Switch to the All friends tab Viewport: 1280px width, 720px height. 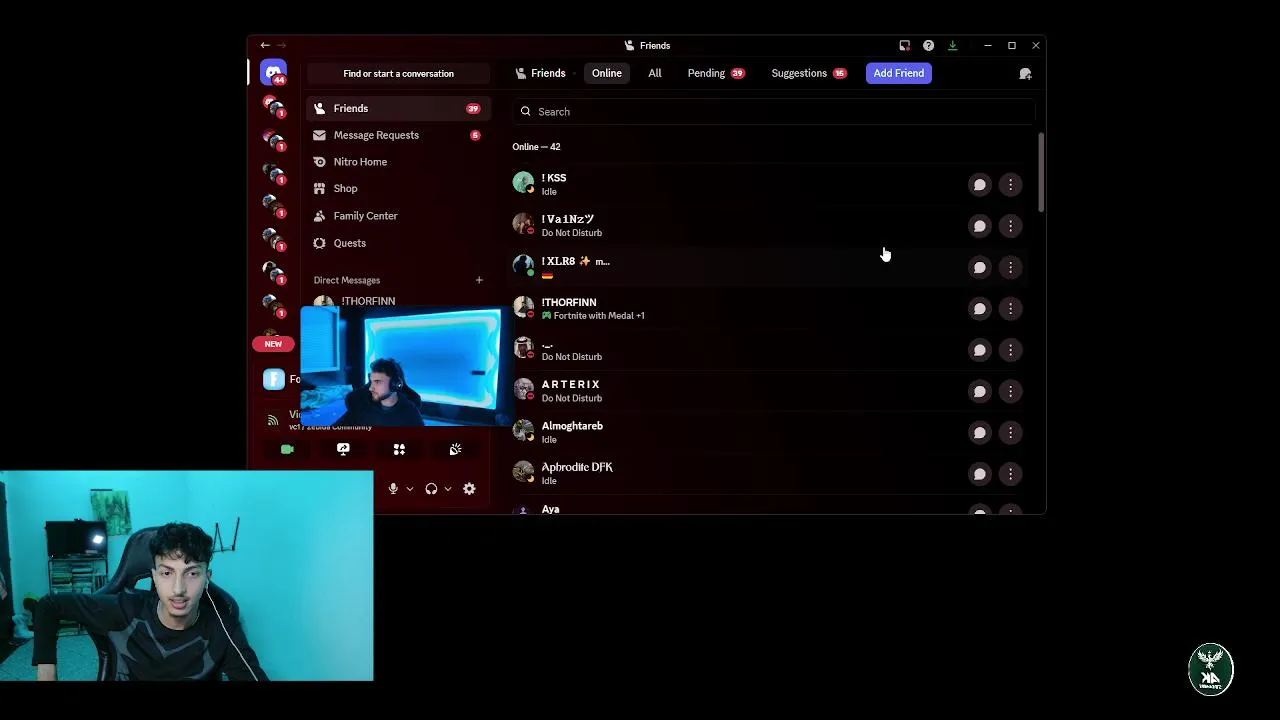[x=655, y=73]
